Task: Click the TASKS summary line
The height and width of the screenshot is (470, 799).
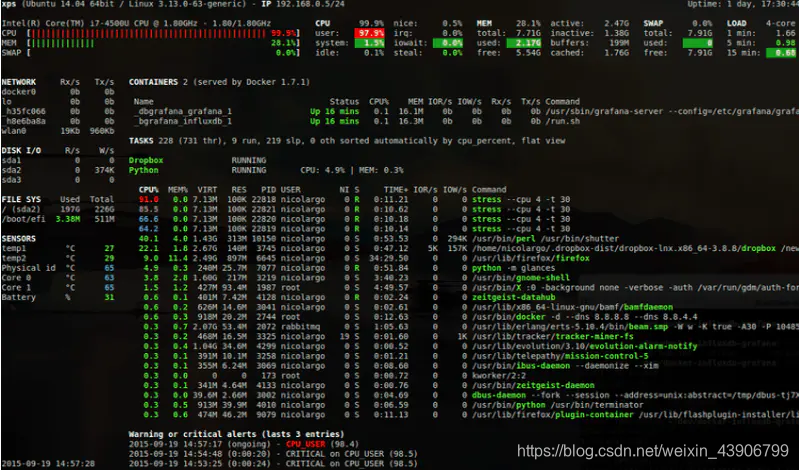Action: [347, 141]
